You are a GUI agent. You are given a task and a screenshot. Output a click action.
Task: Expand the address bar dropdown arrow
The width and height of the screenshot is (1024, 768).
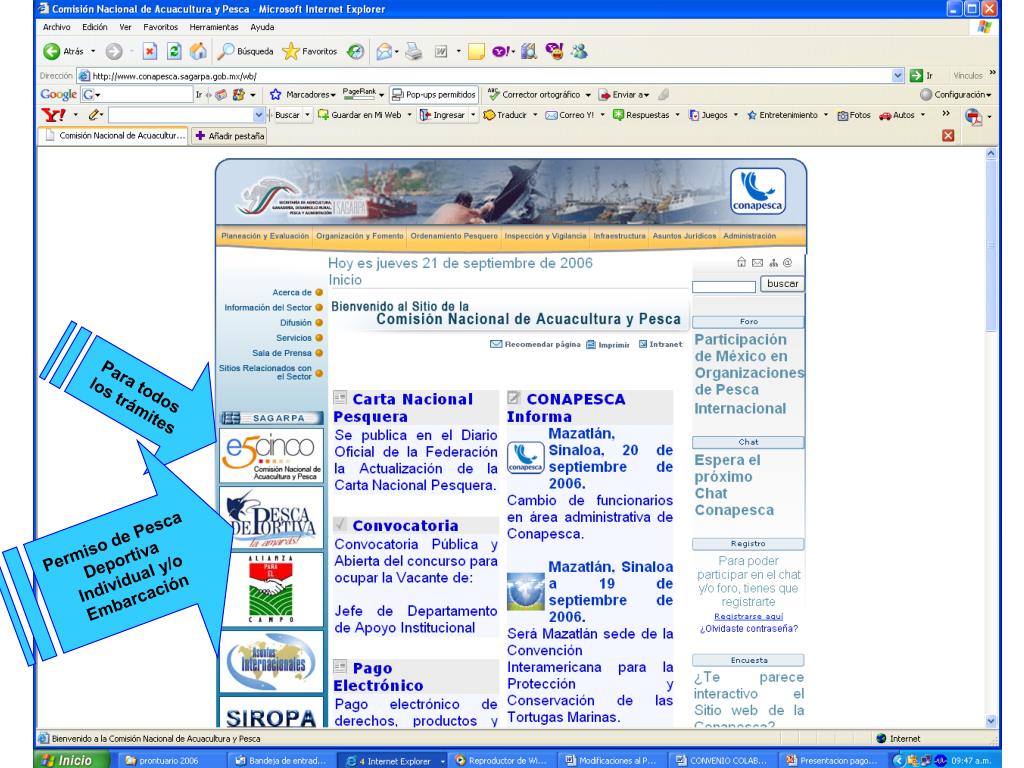[898, 76]
